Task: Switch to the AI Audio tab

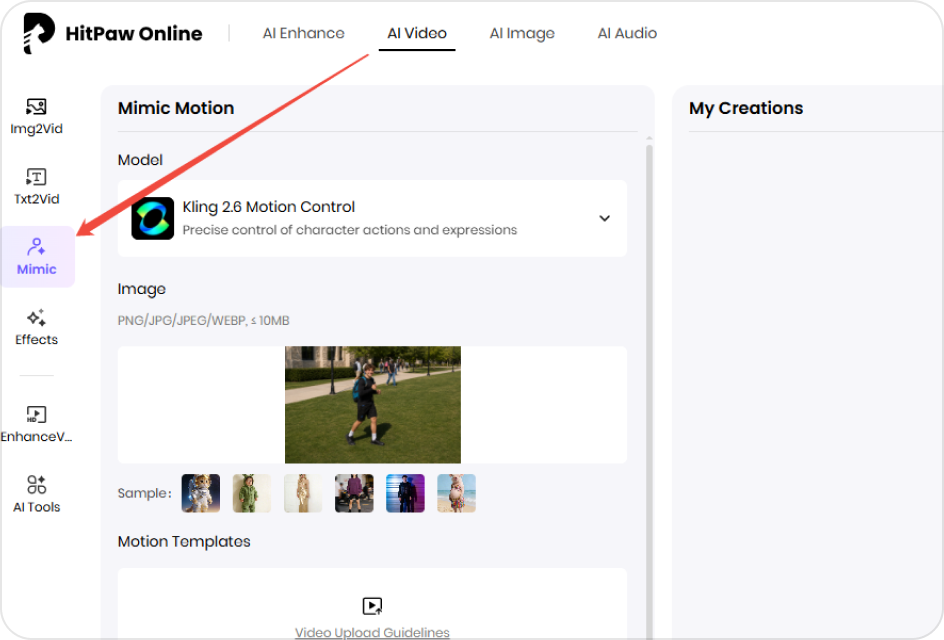Action: (x=627, y=33)
